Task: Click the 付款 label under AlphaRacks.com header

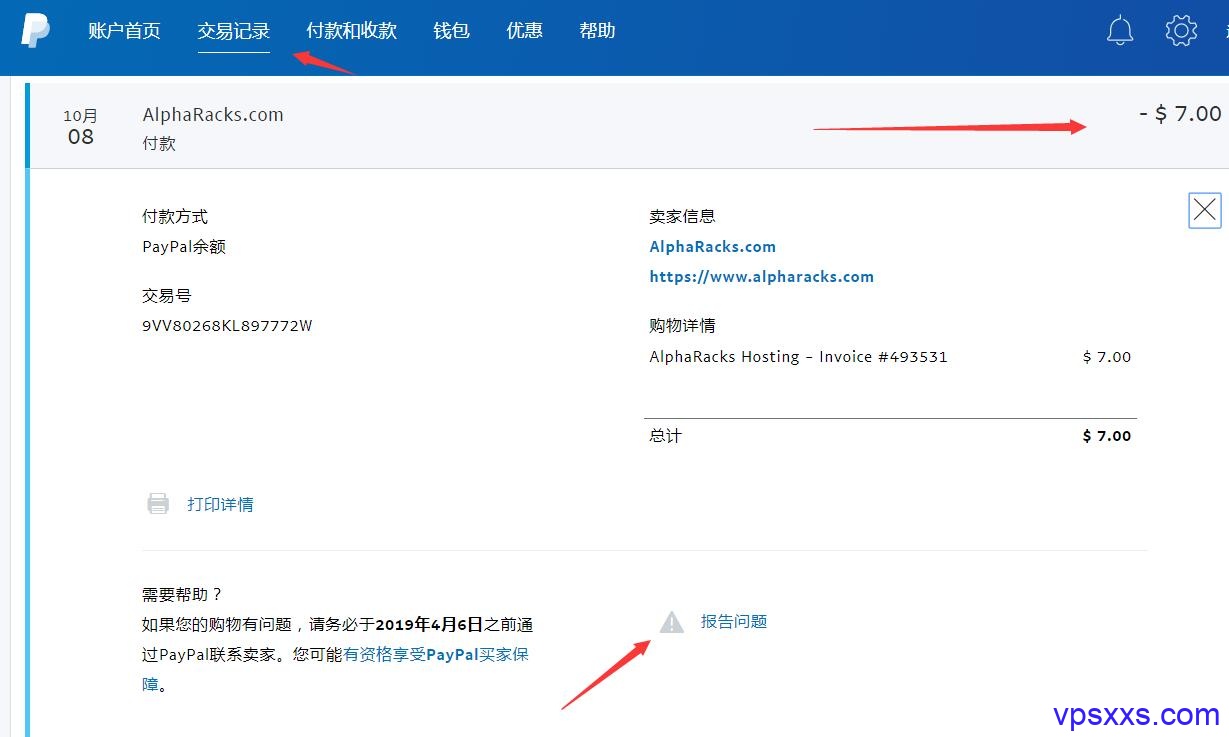Action: coord(160,144)
